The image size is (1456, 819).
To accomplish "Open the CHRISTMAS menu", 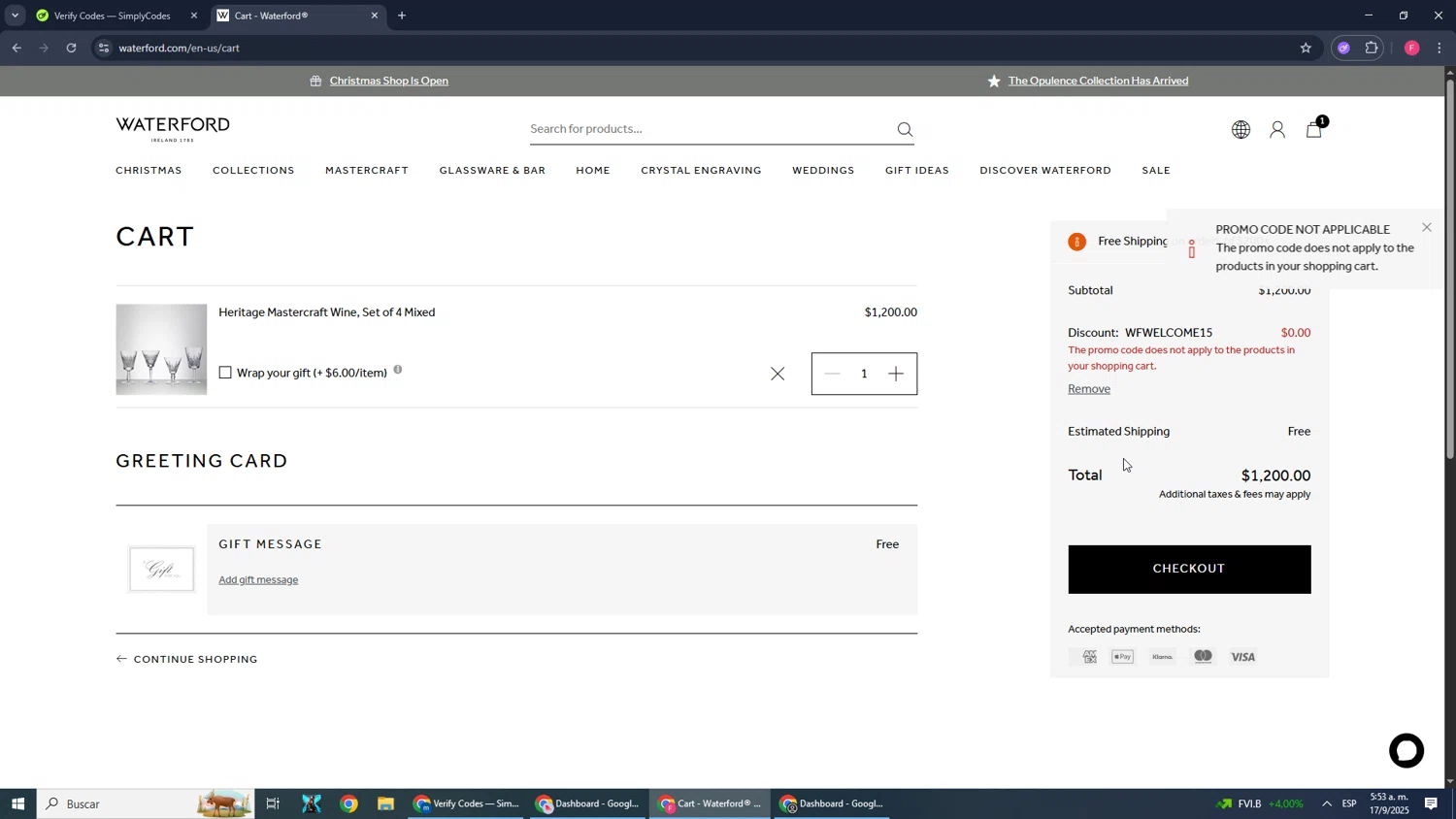I will [x=149, y=171].
